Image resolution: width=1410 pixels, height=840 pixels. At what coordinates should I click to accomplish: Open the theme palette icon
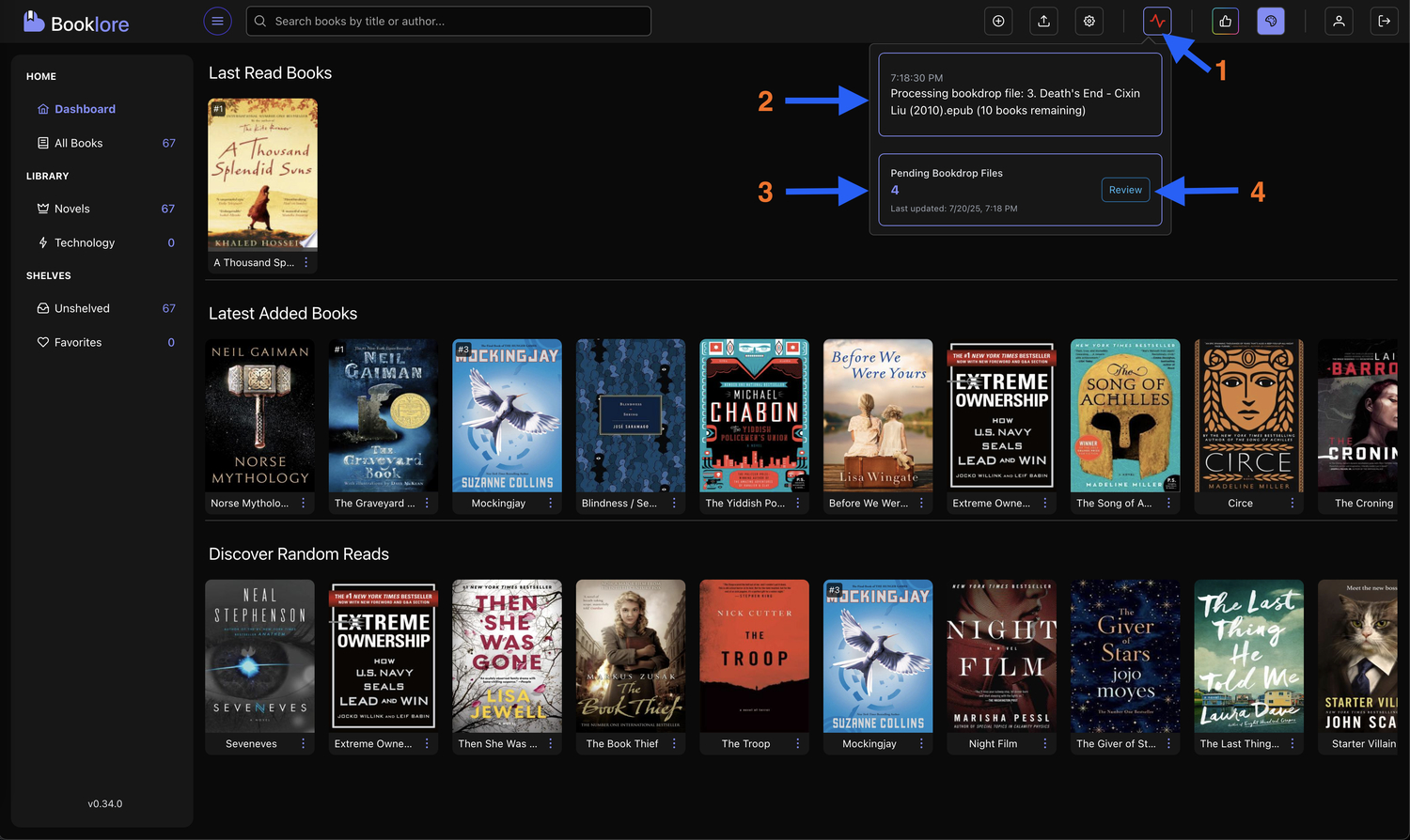(1271, 21)
